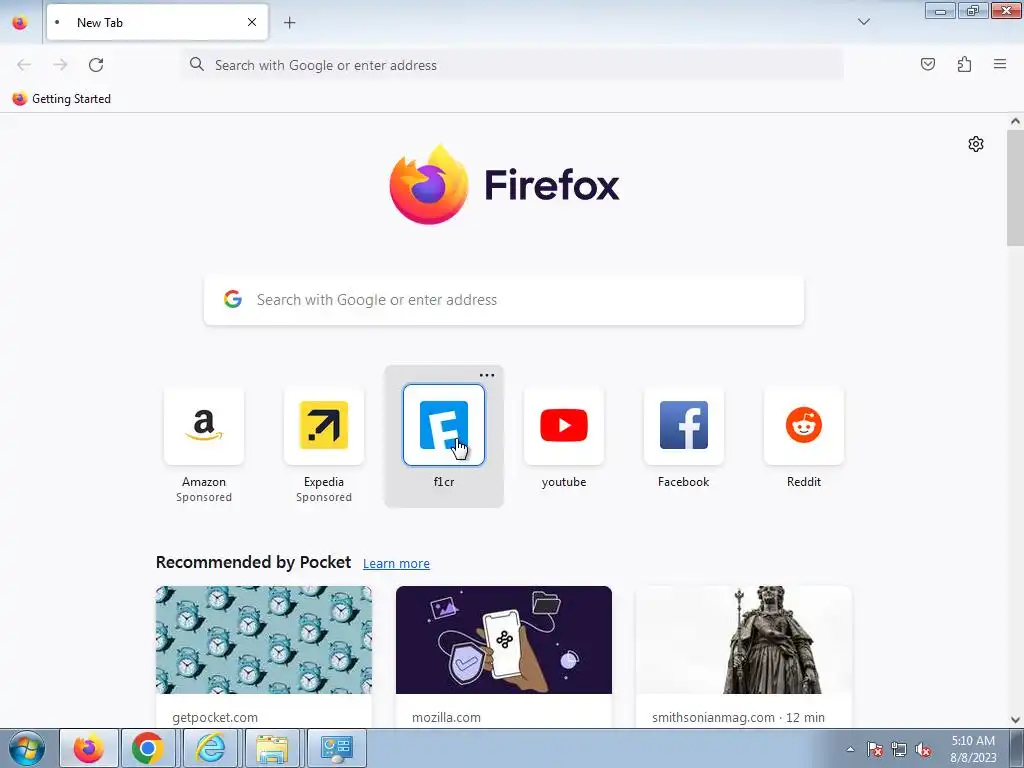
Task: Focus the address bar search field
Action: [513, 65]
